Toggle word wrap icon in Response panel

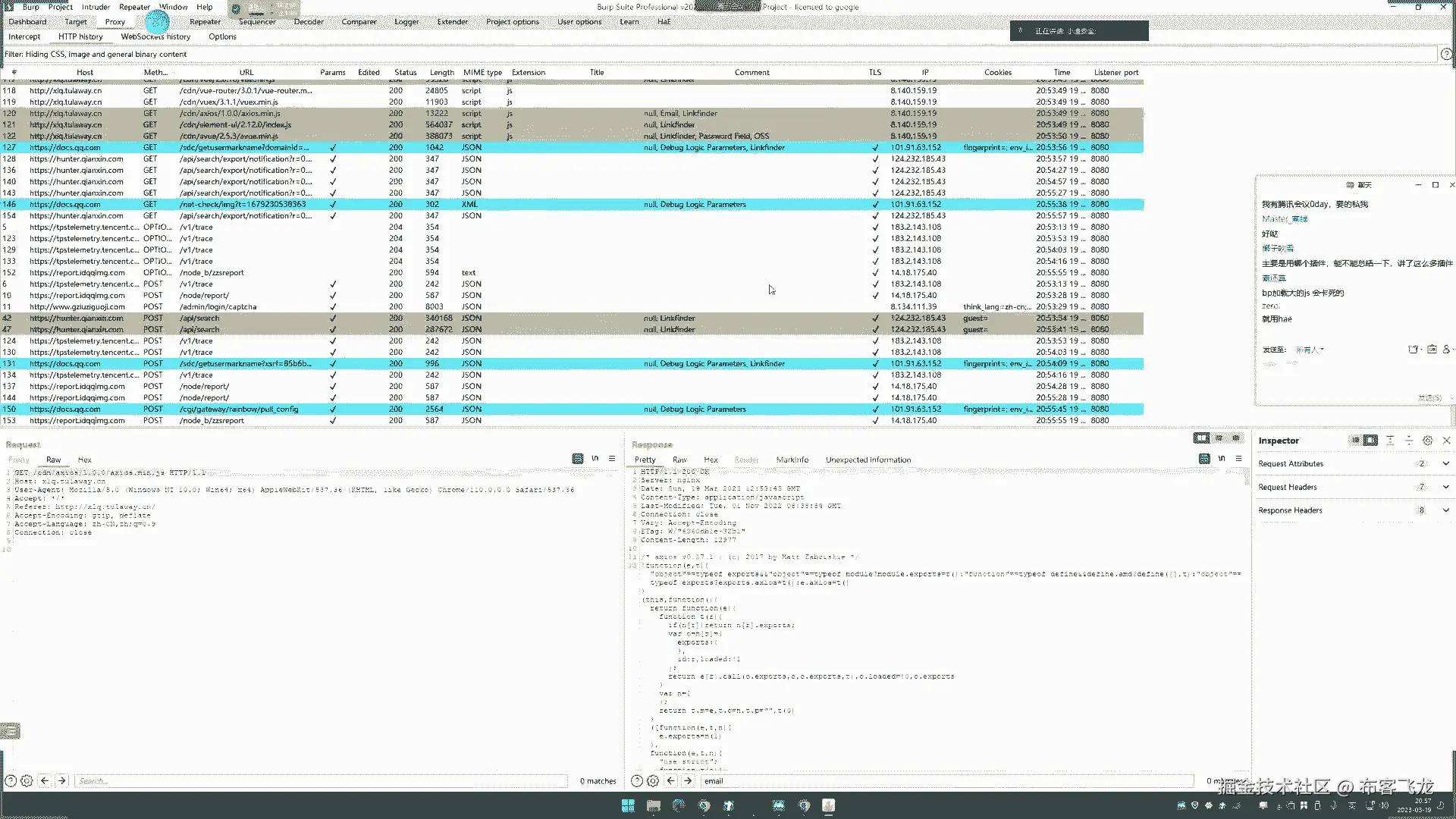coord(1204,459)
